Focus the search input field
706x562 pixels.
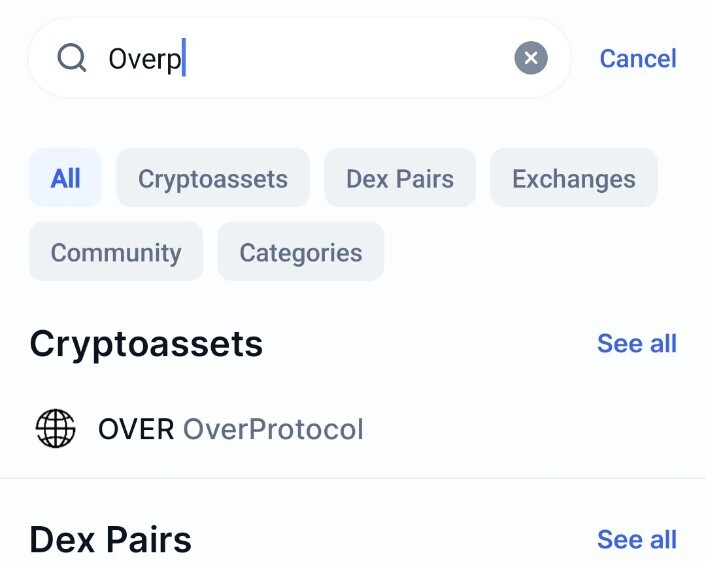pos(300,58)
